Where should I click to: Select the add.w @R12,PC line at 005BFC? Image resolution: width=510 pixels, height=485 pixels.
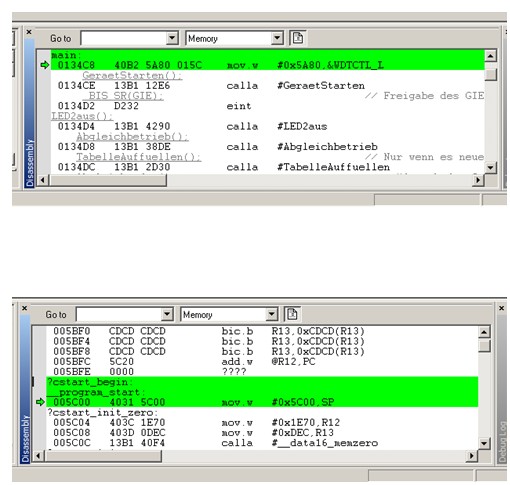tap(262, 362)
